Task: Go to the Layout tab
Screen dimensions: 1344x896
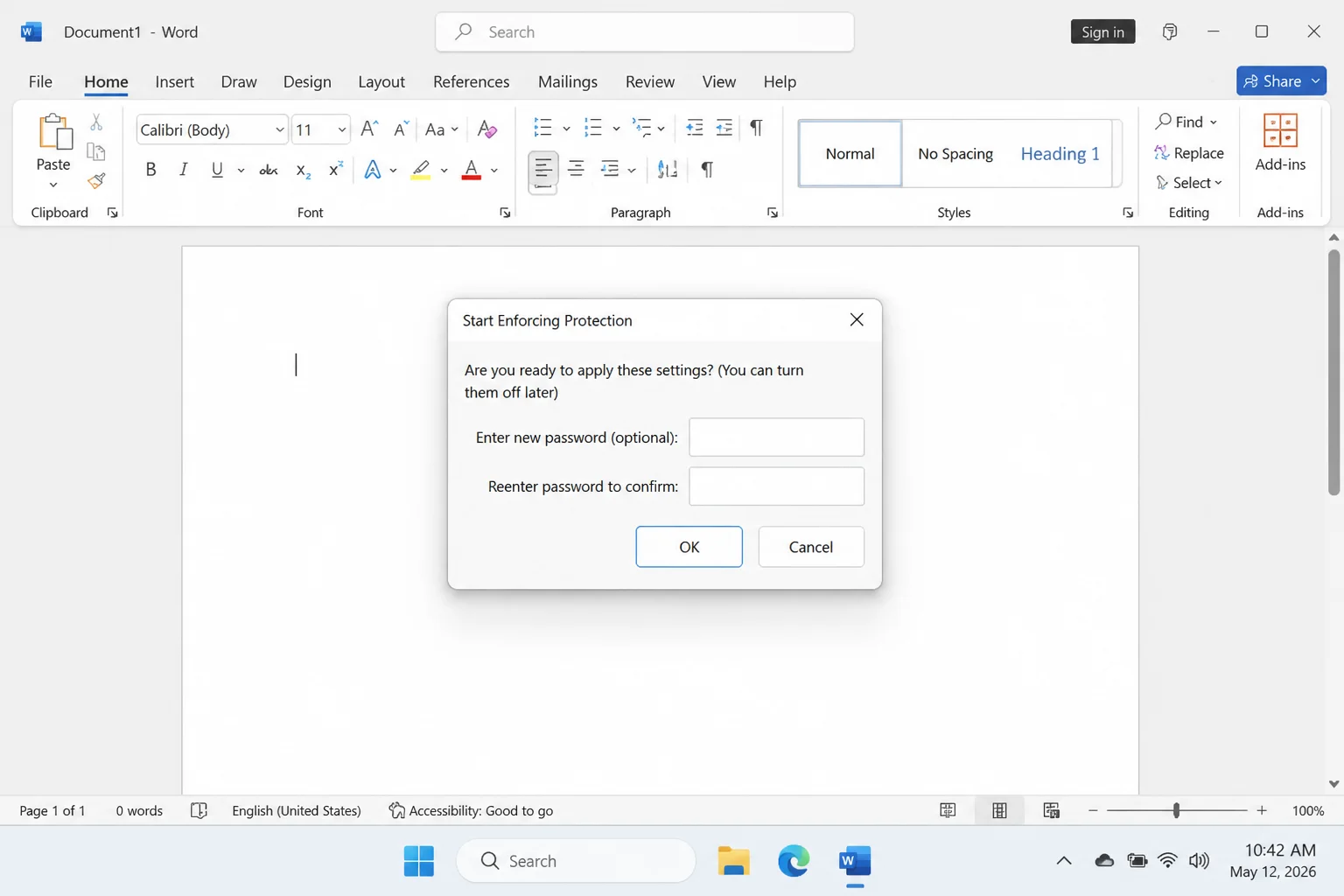Action: (381, 81)
